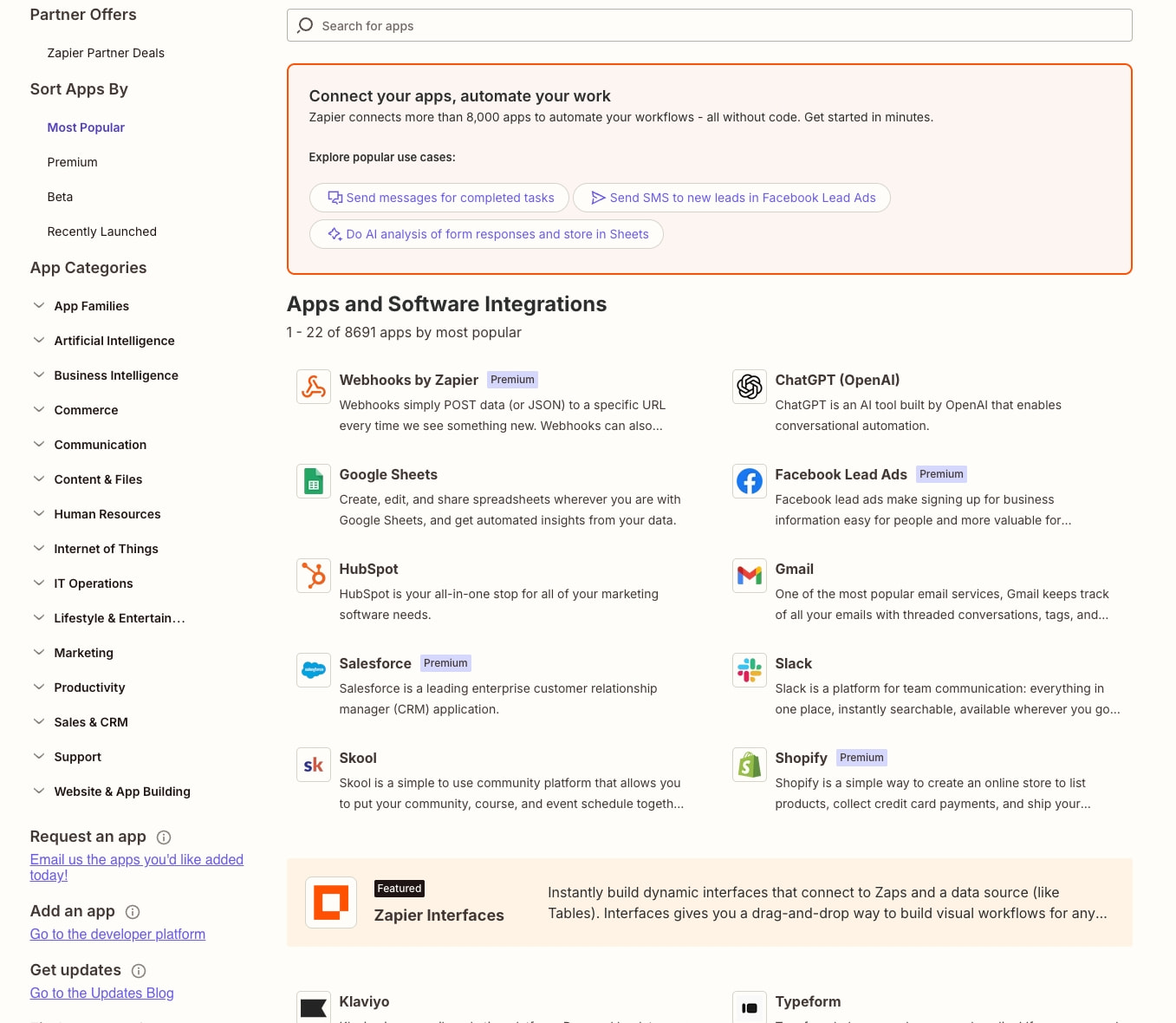Open the Webhooks by Zapier app icon

(x=314, y=387)
